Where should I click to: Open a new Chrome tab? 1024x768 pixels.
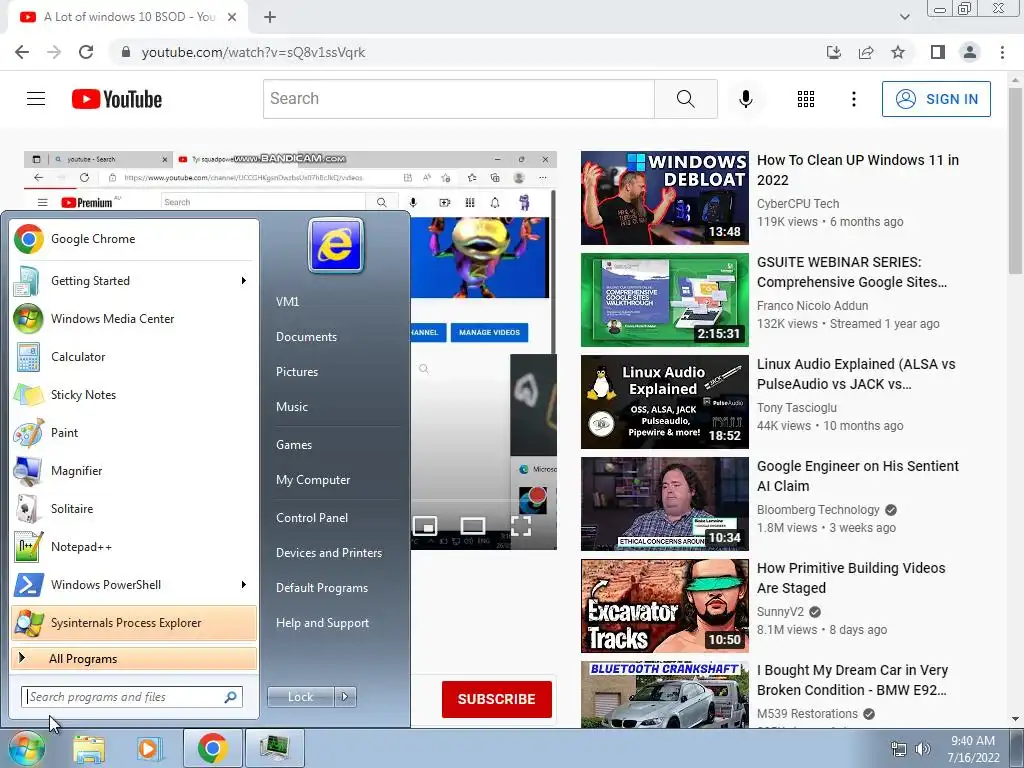tap(270, 17)
